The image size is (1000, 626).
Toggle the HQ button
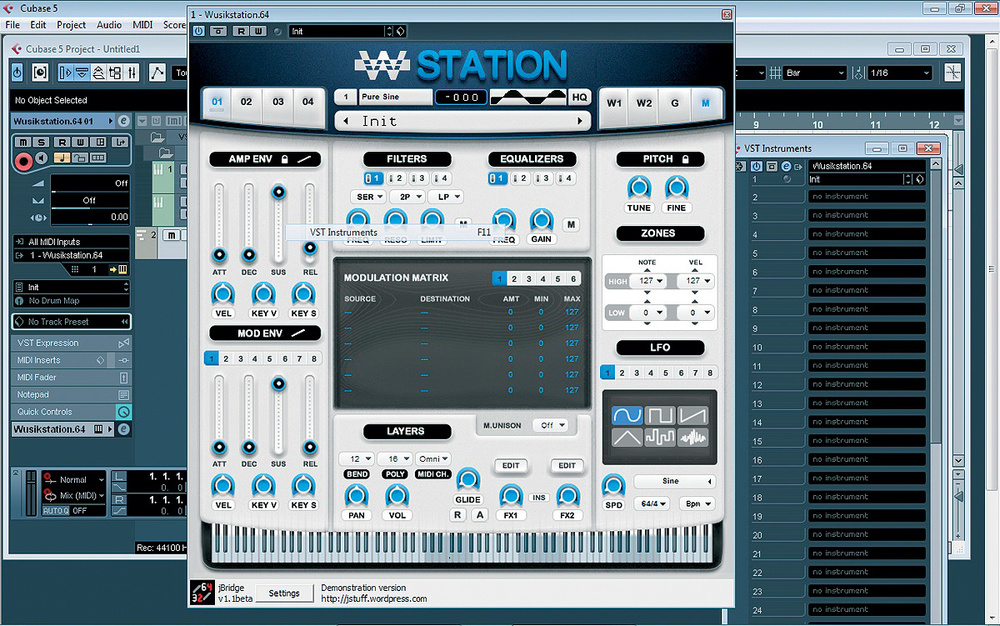[x=579, y=97]
